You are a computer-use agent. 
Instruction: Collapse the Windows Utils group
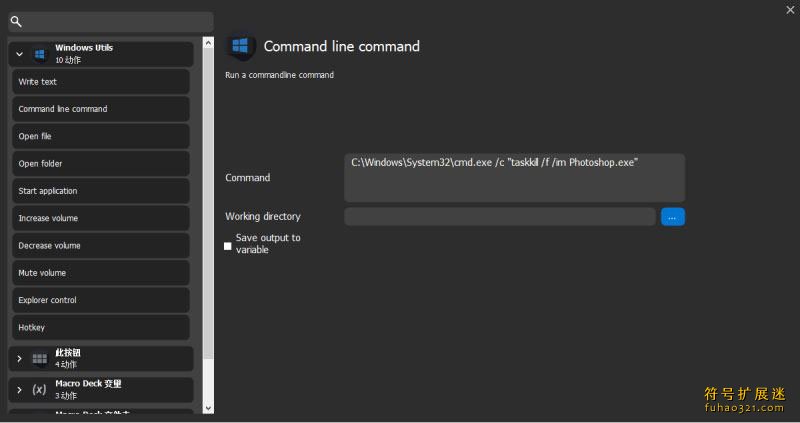[19, 54]
